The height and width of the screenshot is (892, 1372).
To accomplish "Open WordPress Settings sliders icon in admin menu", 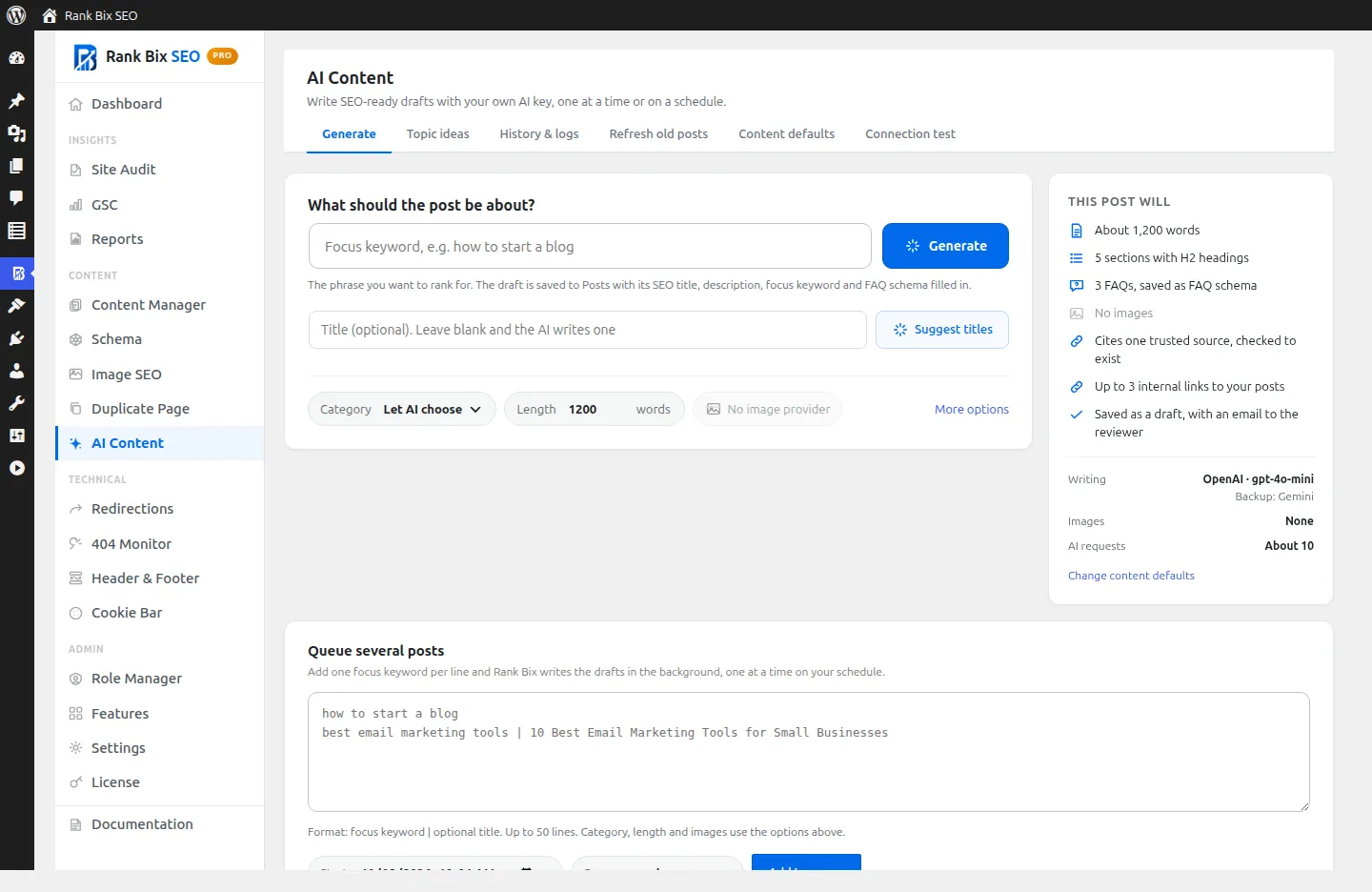I will pos(16,436).
